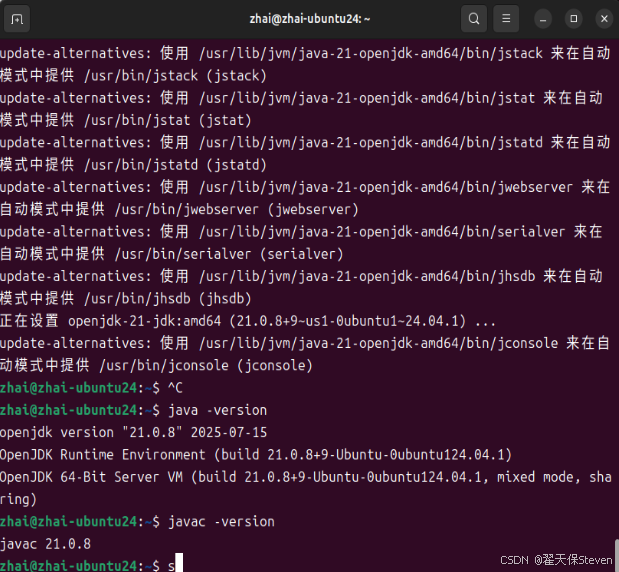This screenshot has height=572, width=619.
Task: Select the 'javac -version' command text
Action: pos(221,522)
